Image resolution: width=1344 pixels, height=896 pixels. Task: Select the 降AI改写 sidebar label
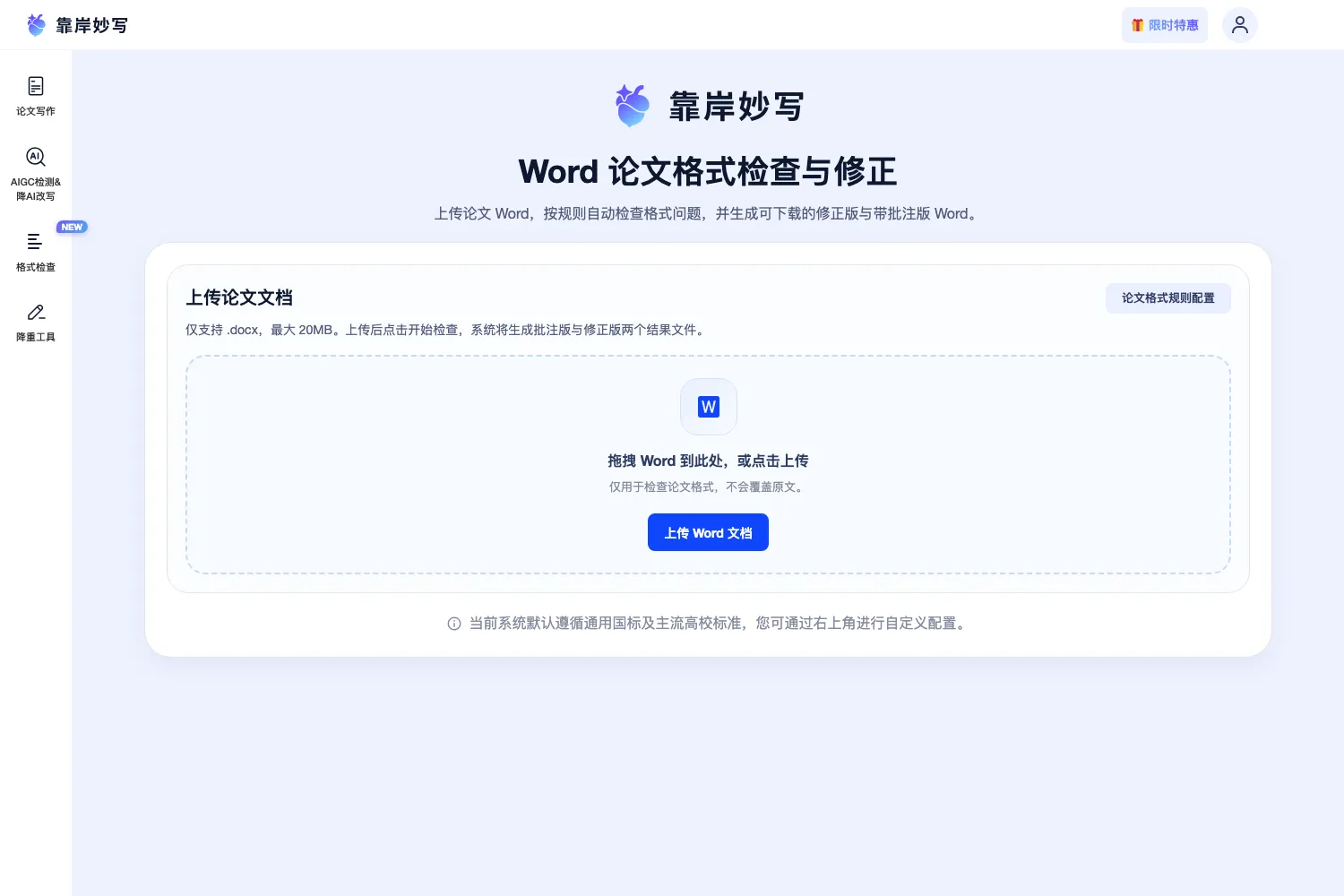pyautogui.click(x=36, y=196)
